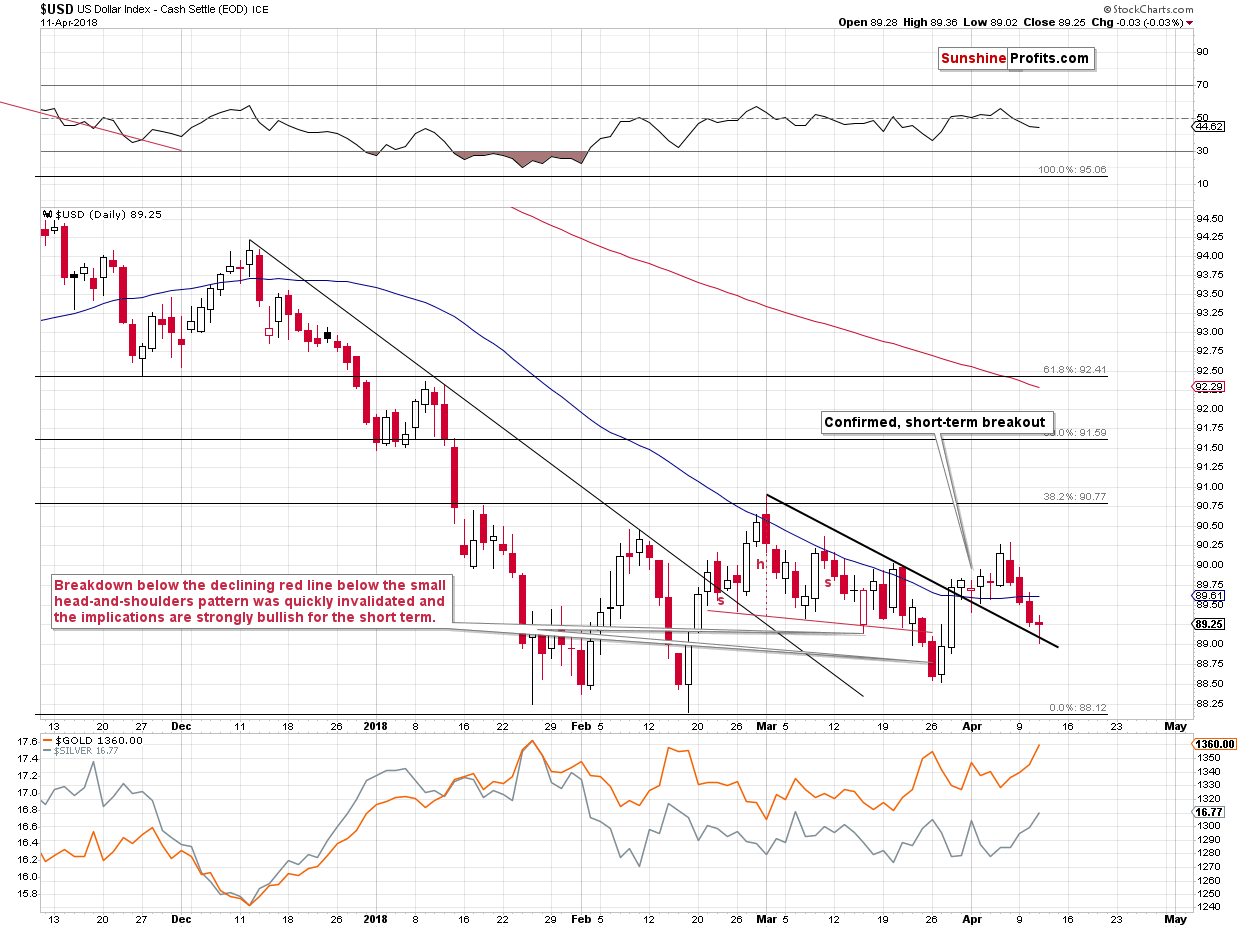Viewport: 1240px width, 928px height.
Task: Click the '11-Apr-2018' date label
Action: 68,21
